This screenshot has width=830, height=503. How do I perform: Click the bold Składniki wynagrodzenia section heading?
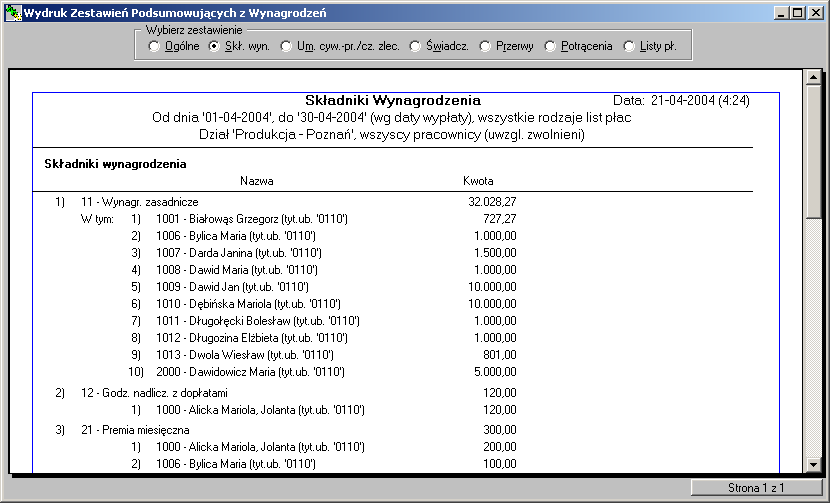tap(115, 164)
